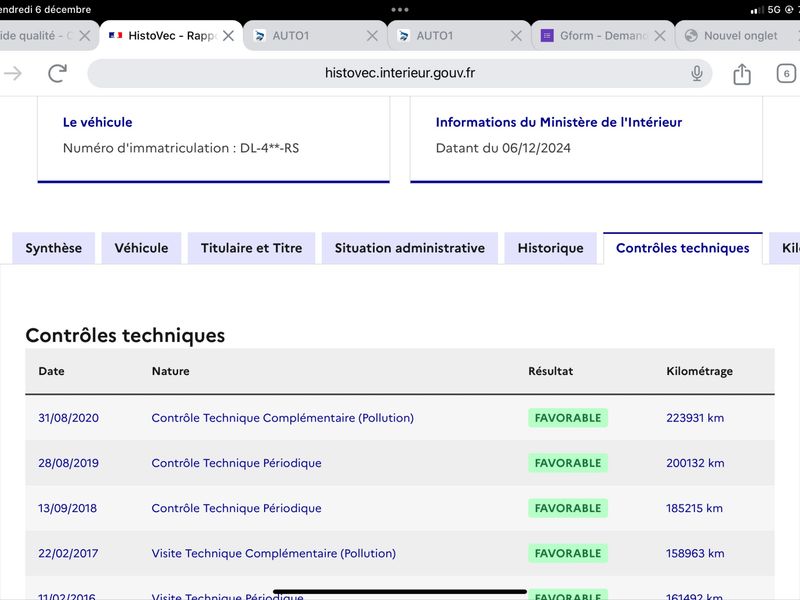Switch to the Gform - Demande tab
The height and width of the screenshot is (600, 800).
603,36
